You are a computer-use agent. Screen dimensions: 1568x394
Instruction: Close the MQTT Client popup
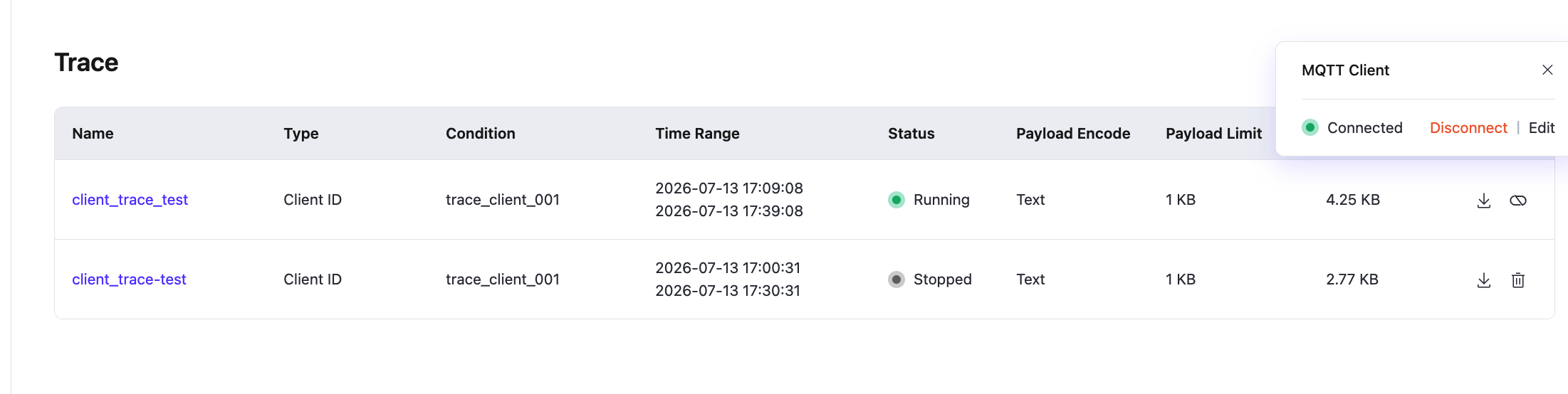(1547, 70)
